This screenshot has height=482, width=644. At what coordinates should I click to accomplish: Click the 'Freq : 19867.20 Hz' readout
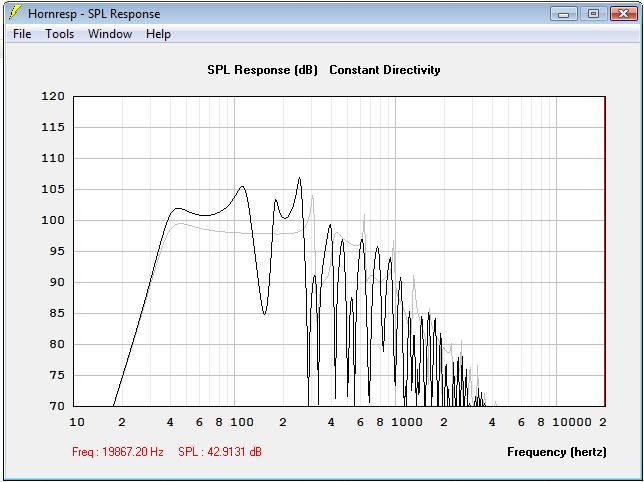(117, 452)
